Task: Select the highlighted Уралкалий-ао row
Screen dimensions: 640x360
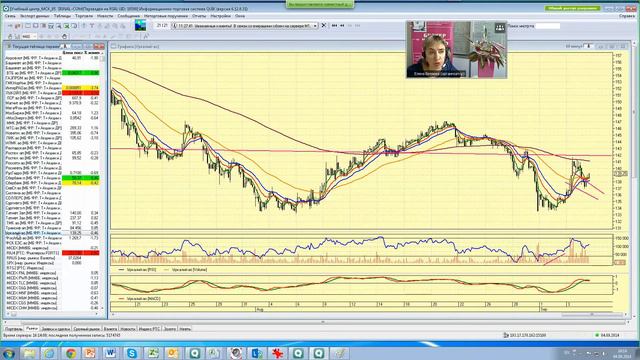Action: click(x=52, y=233)
